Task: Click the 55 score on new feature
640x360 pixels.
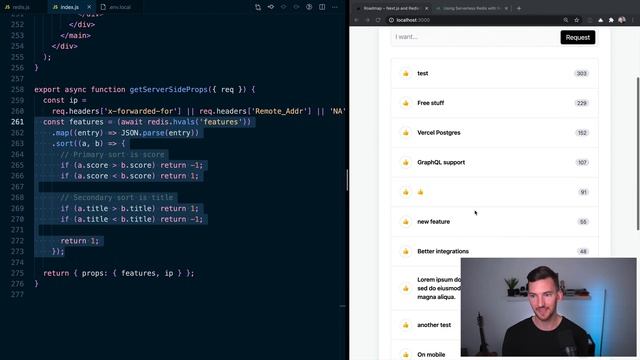Action: (583, 222)
